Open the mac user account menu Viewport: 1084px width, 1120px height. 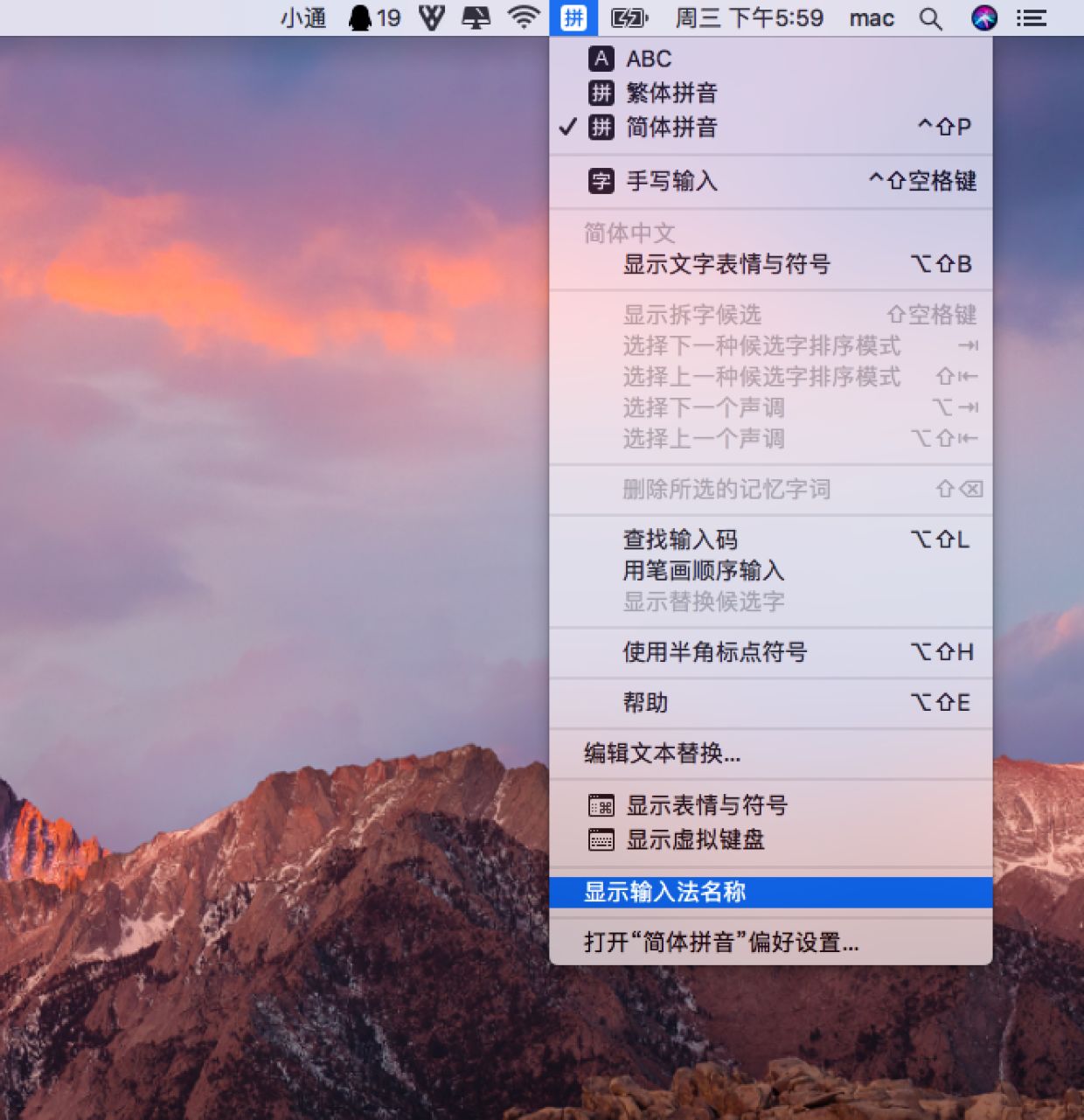point(872,17)
